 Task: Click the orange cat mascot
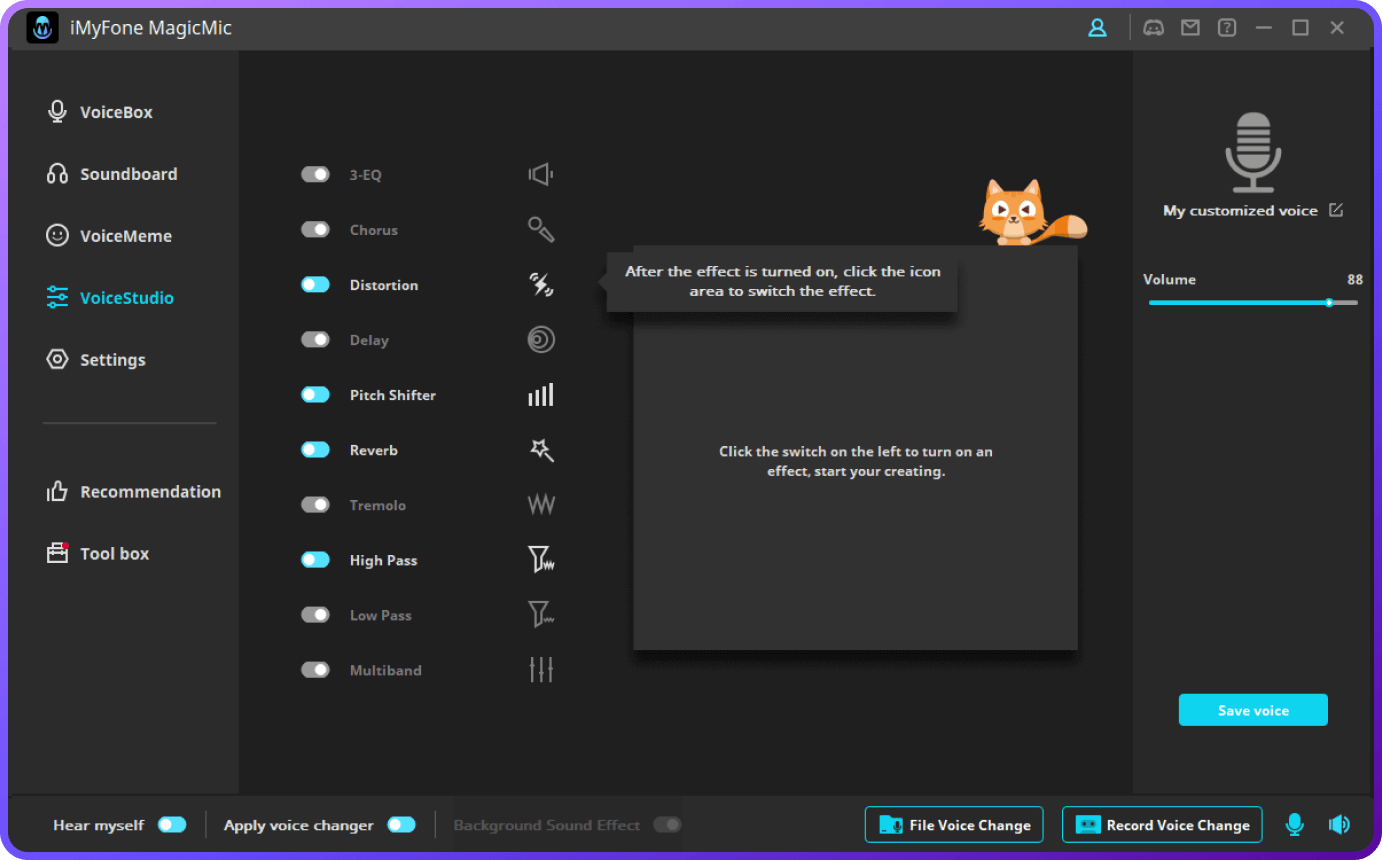click(1030, 213)
